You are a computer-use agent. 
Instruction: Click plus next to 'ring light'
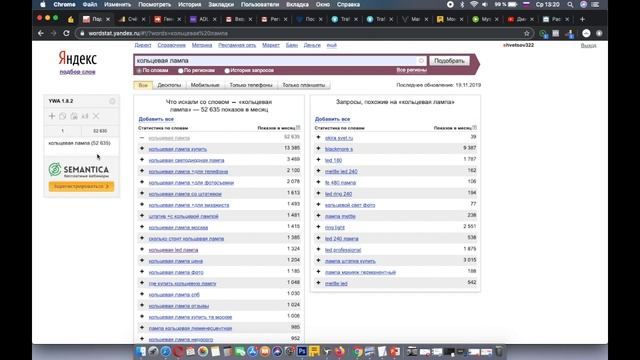318,227
